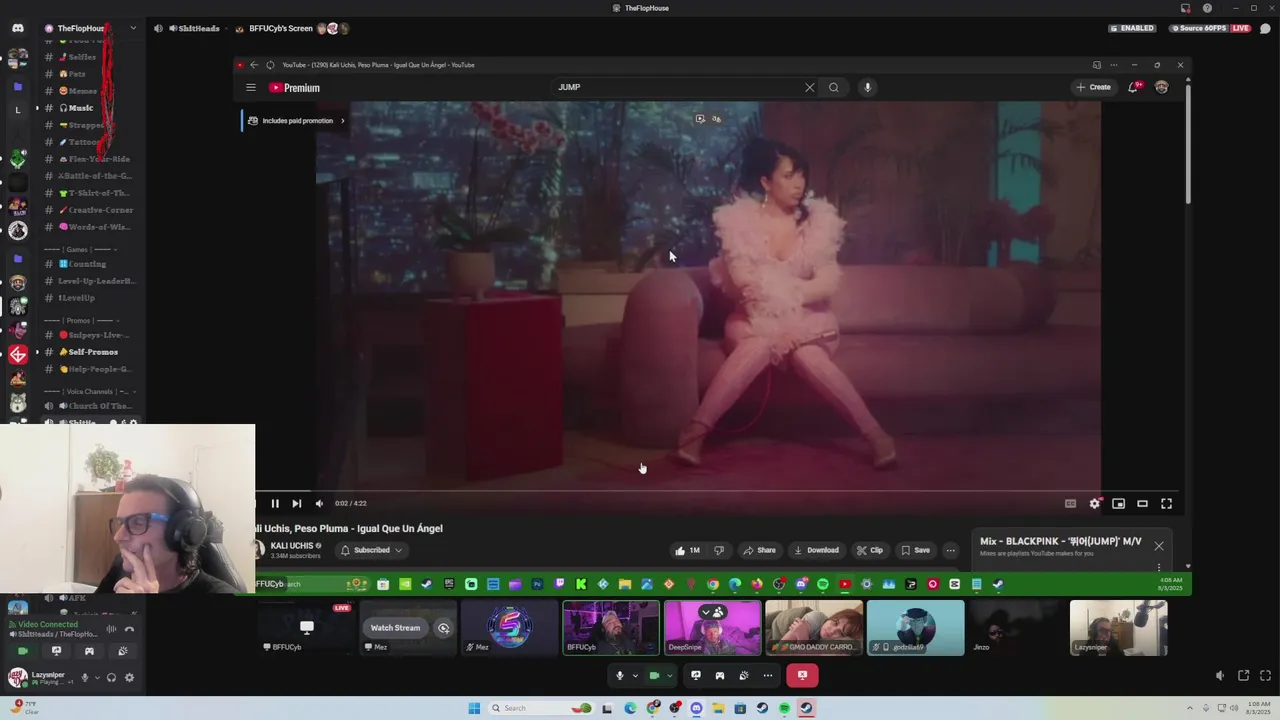Screen dimensions: 1280x720
Task: Switch YouTube player to miniplayer
Action: pyautogui.click(x=1118, y=503)
